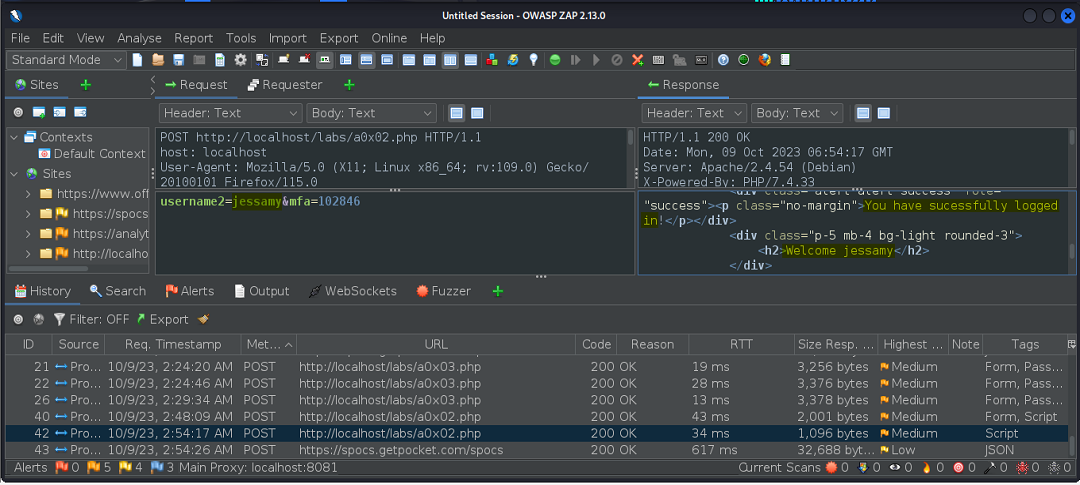This screenshot has height=485, width=1080.
Task: Click the Persist Session floppy-disk icon
Action: point(178,60)
